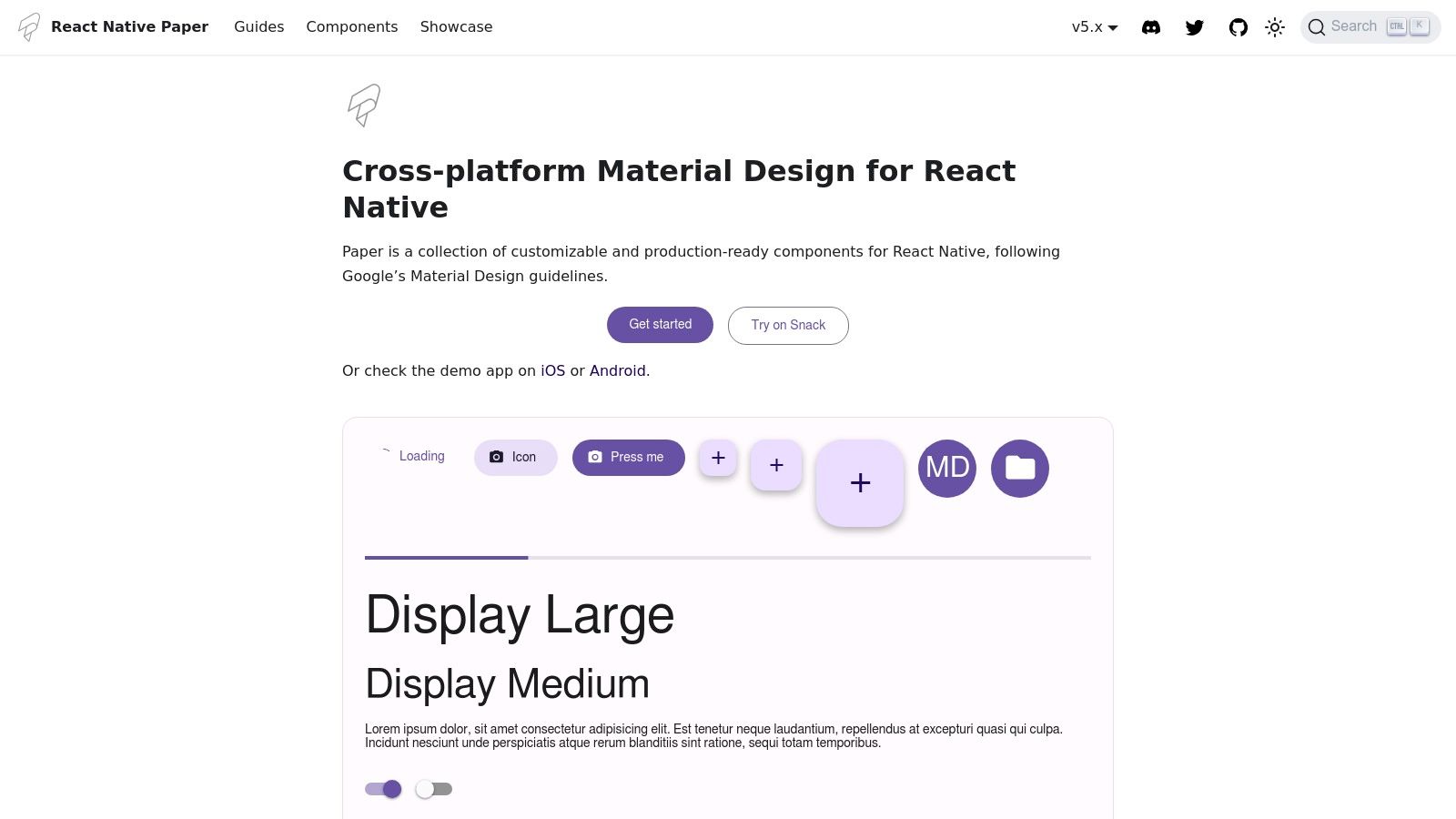Open the v5.x version dropdown
This screenshot has width=1456, height=819.
click(x=1095, y=27)
